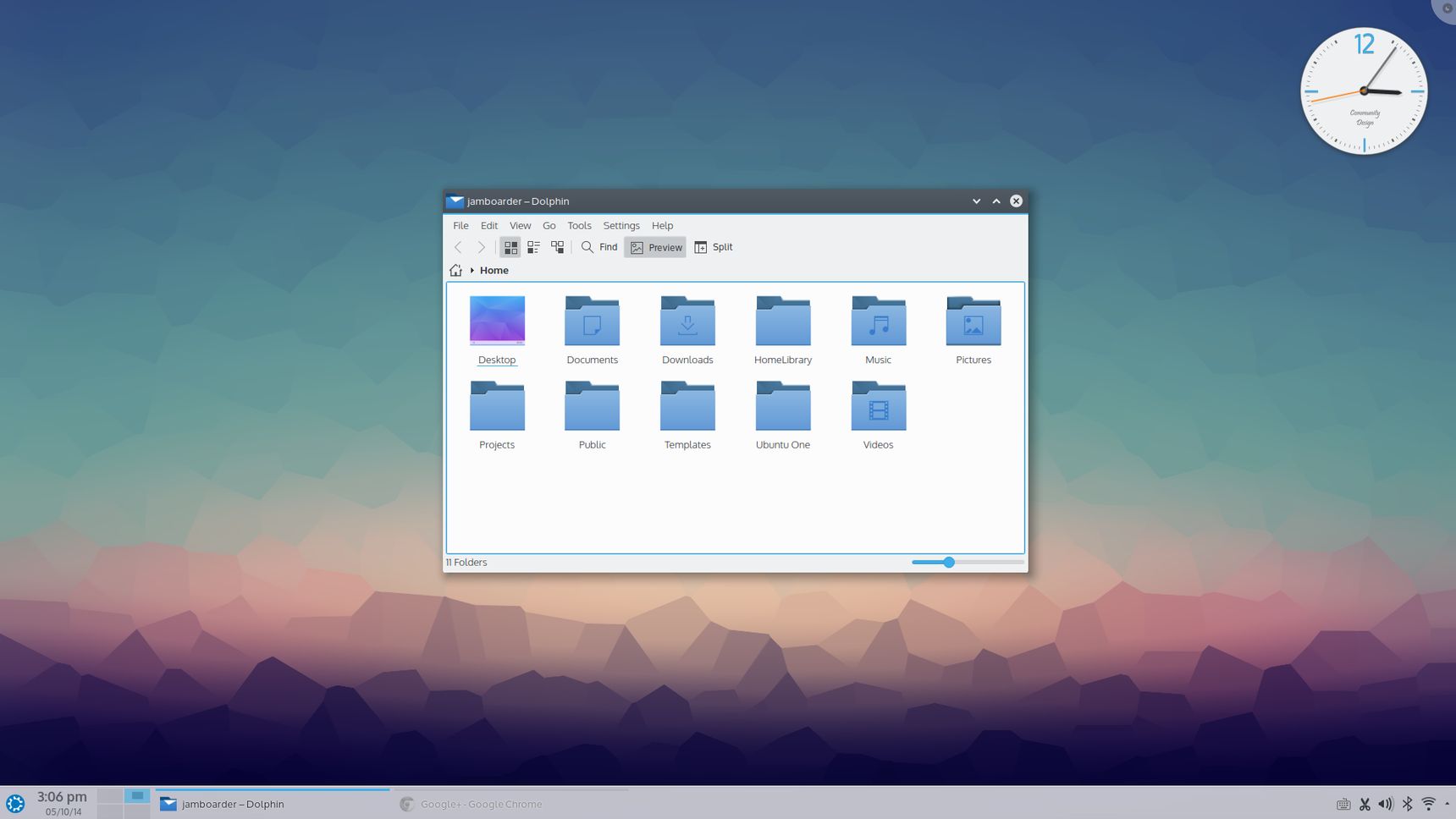Viewport: 1456px width, 819px height.
Task: Expand hidden system tray icons arrow
Action: click(1447, 803)
